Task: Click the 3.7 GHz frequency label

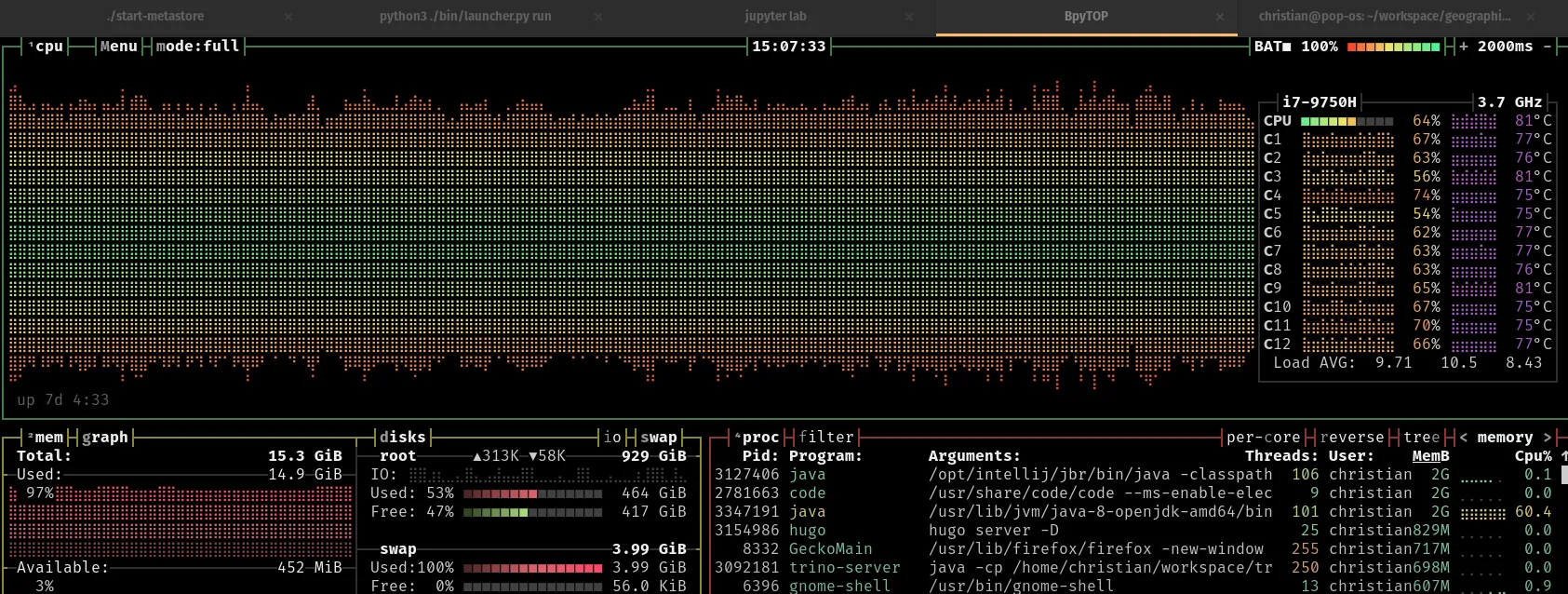Action: pyautogui.click(x=1509, y=102)
